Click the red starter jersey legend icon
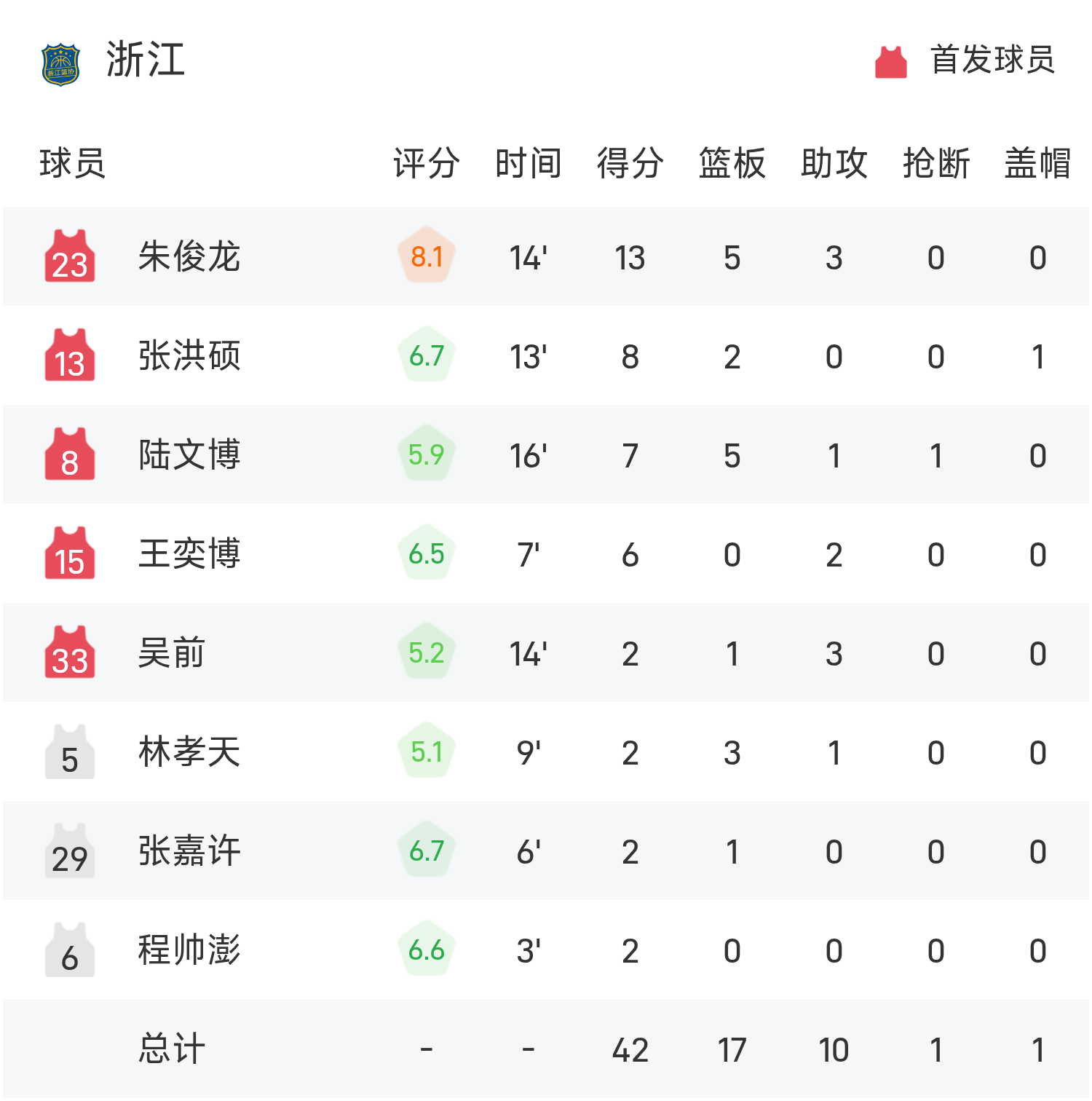Screen dimensions: 1092x1101 890,62
